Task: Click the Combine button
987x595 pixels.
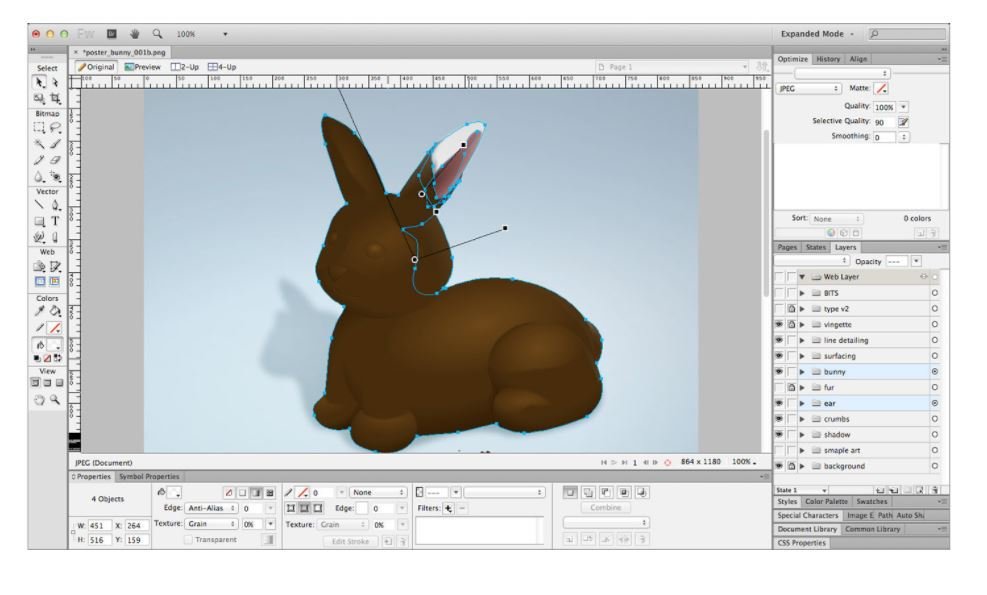Action: (x=606, y=507)
